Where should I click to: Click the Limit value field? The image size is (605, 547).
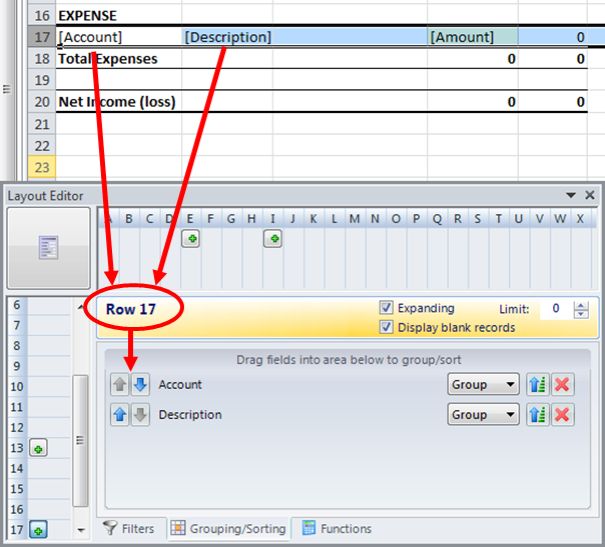pos(556,309)
